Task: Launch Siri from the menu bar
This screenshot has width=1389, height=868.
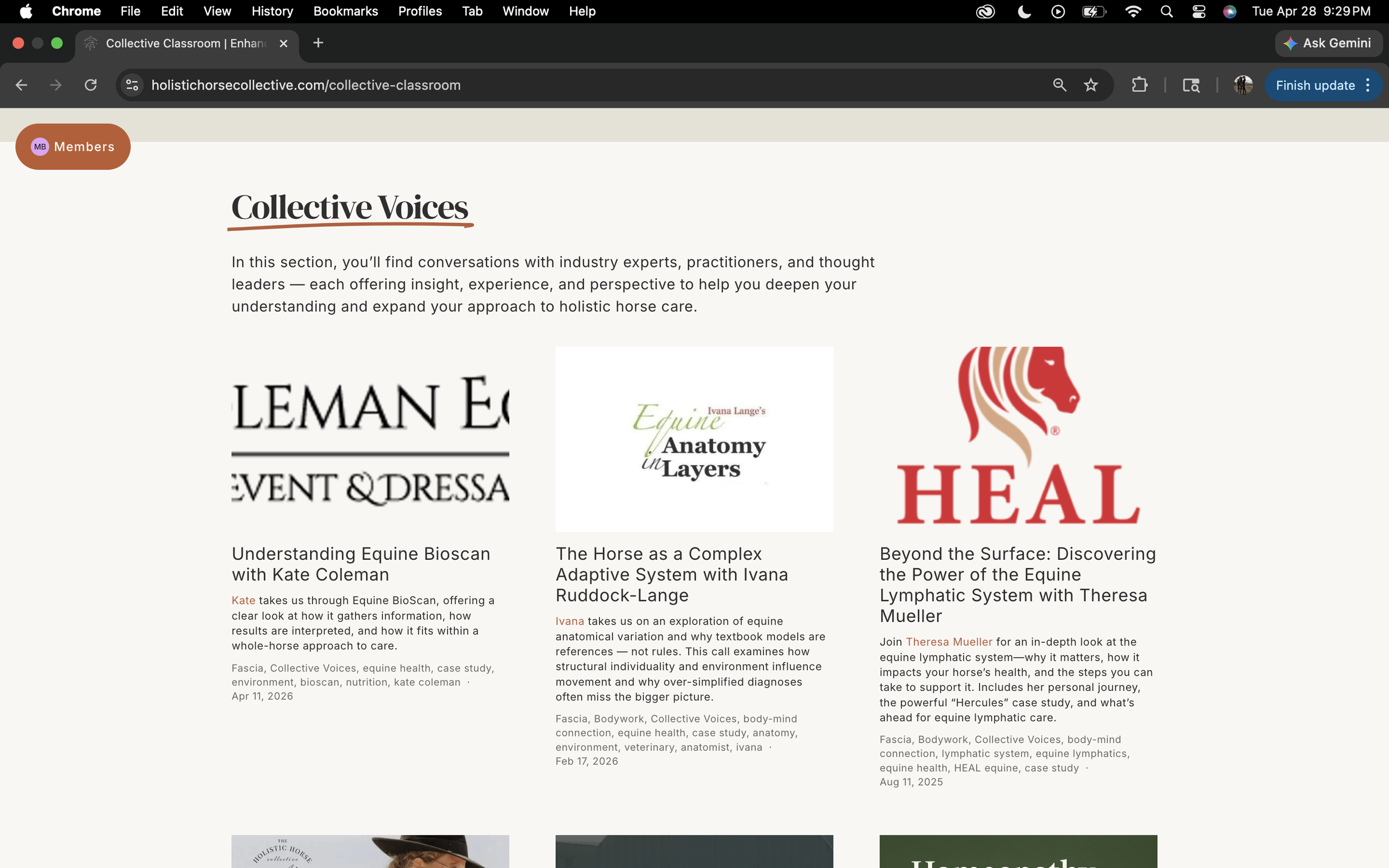Action: pyautogui.click(x=1230, y=12)
